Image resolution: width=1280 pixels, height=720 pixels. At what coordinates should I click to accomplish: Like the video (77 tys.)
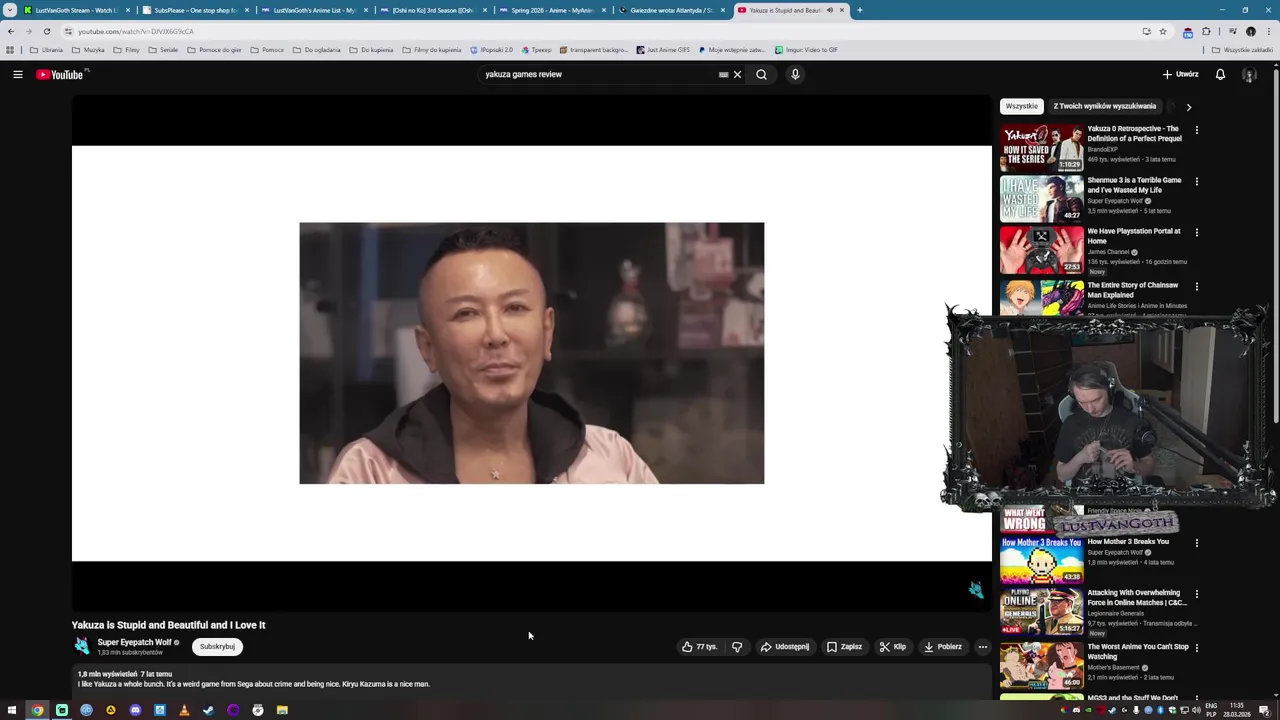[700, 647]
